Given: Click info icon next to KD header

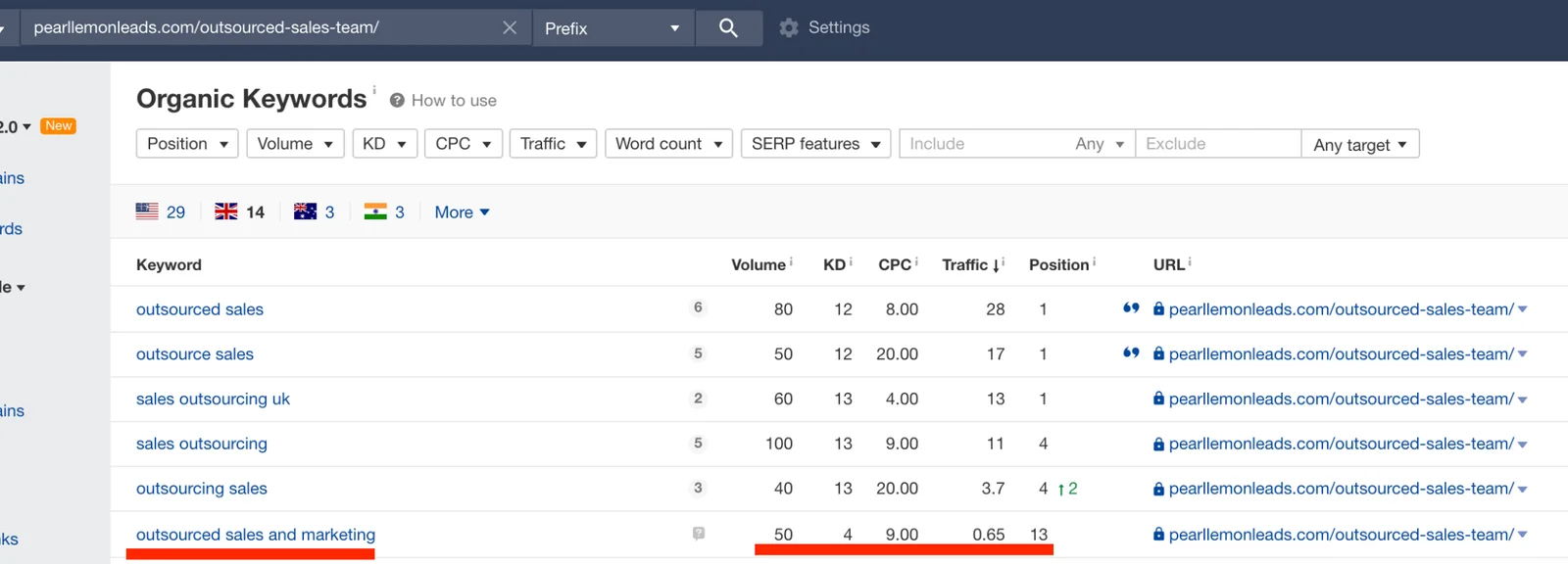Looking at the screenshot, I should (x=851, y=261).
